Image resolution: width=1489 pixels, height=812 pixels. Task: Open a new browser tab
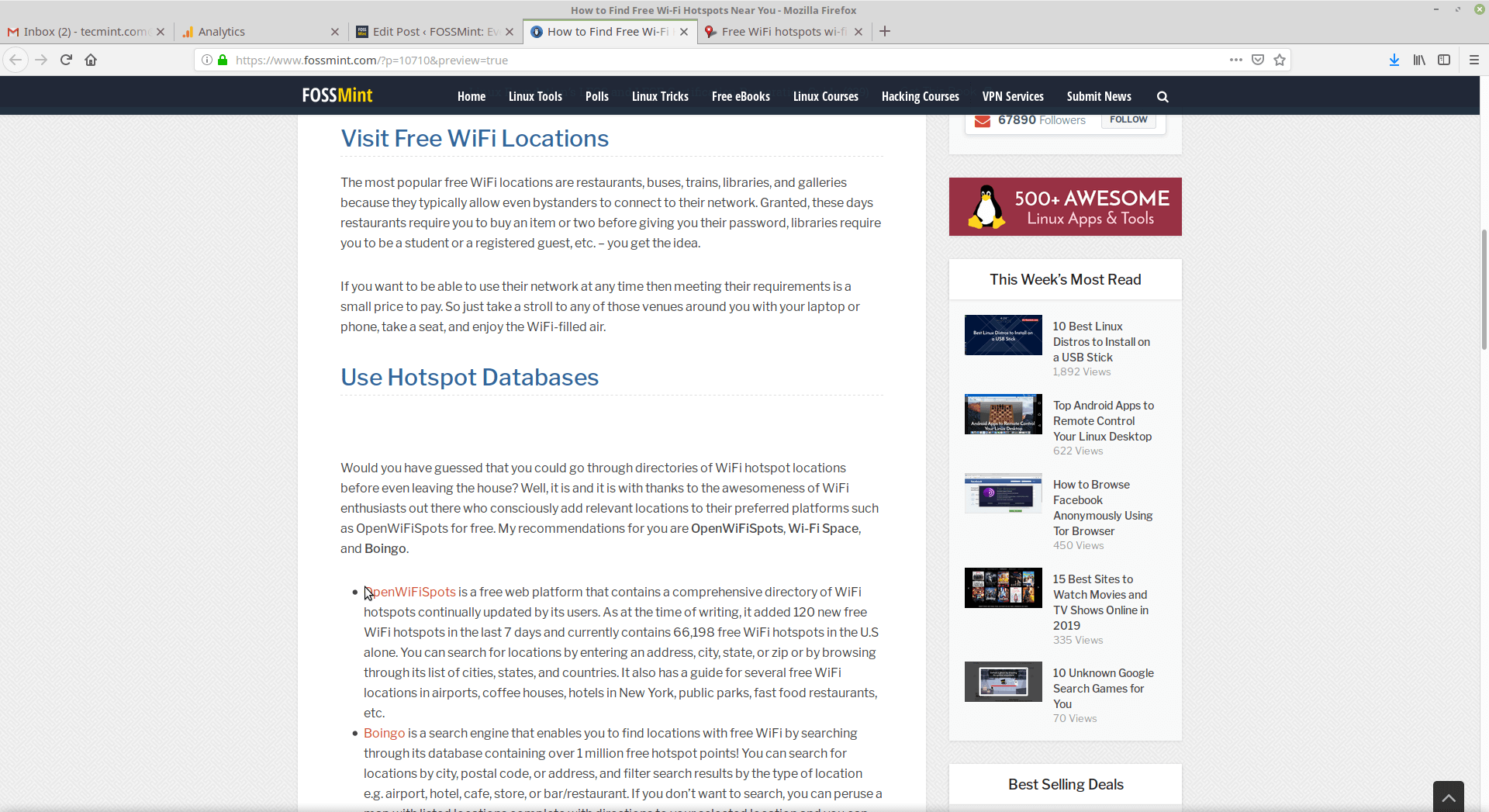(885, 31)
